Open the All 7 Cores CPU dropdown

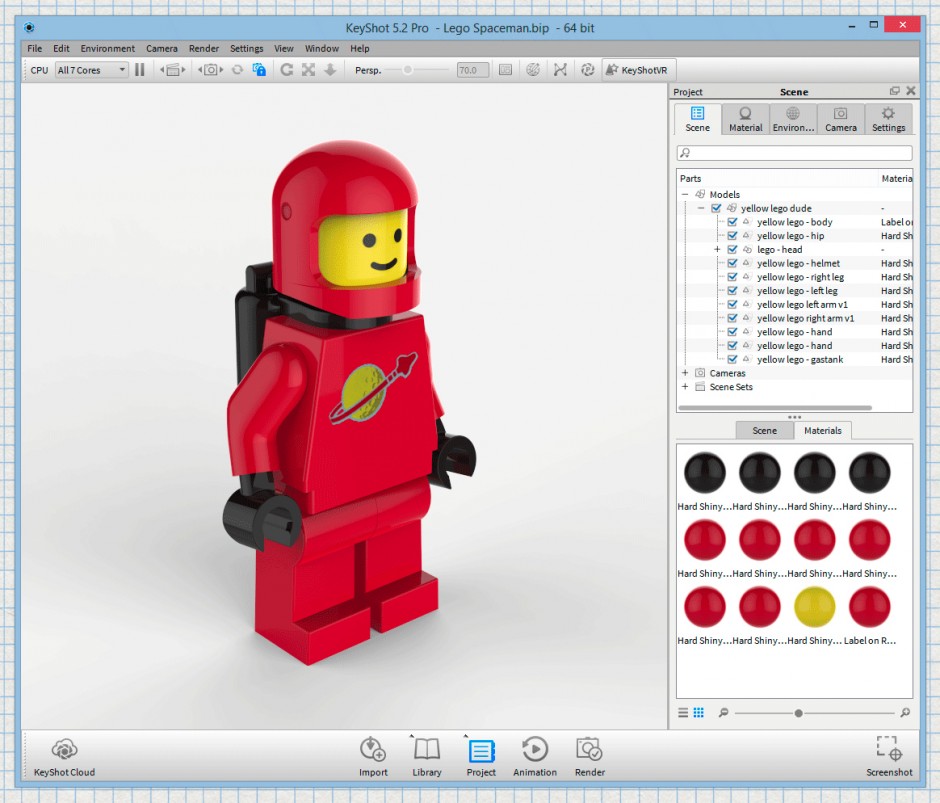92,70
